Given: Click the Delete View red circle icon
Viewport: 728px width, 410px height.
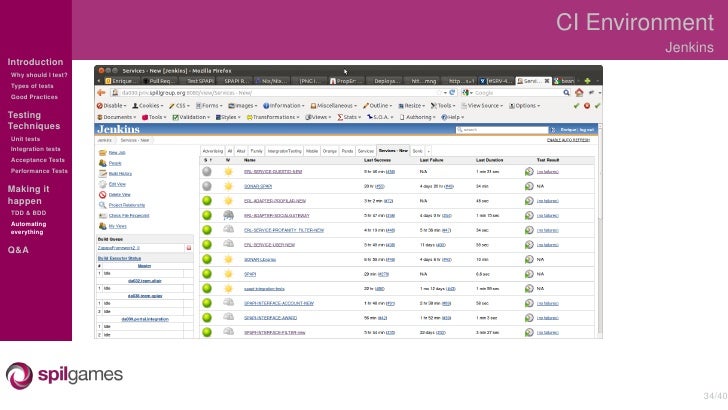Looking at the screenshot, I should click(103, 195).
